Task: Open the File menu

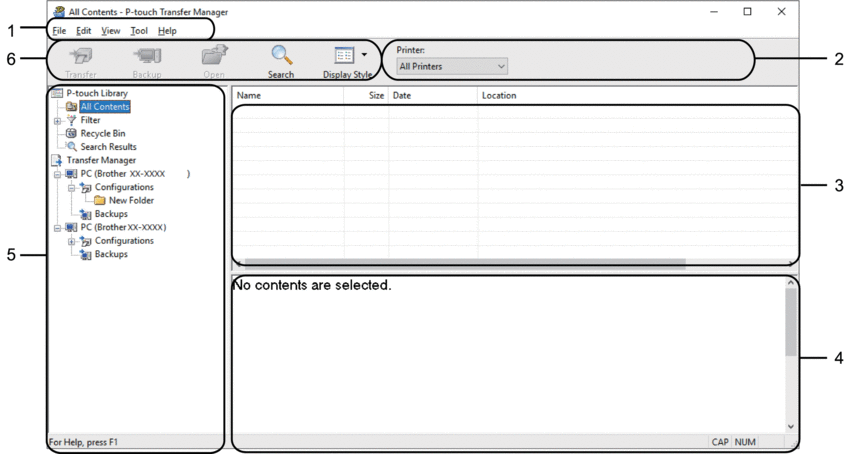Action: pos(59,31)
